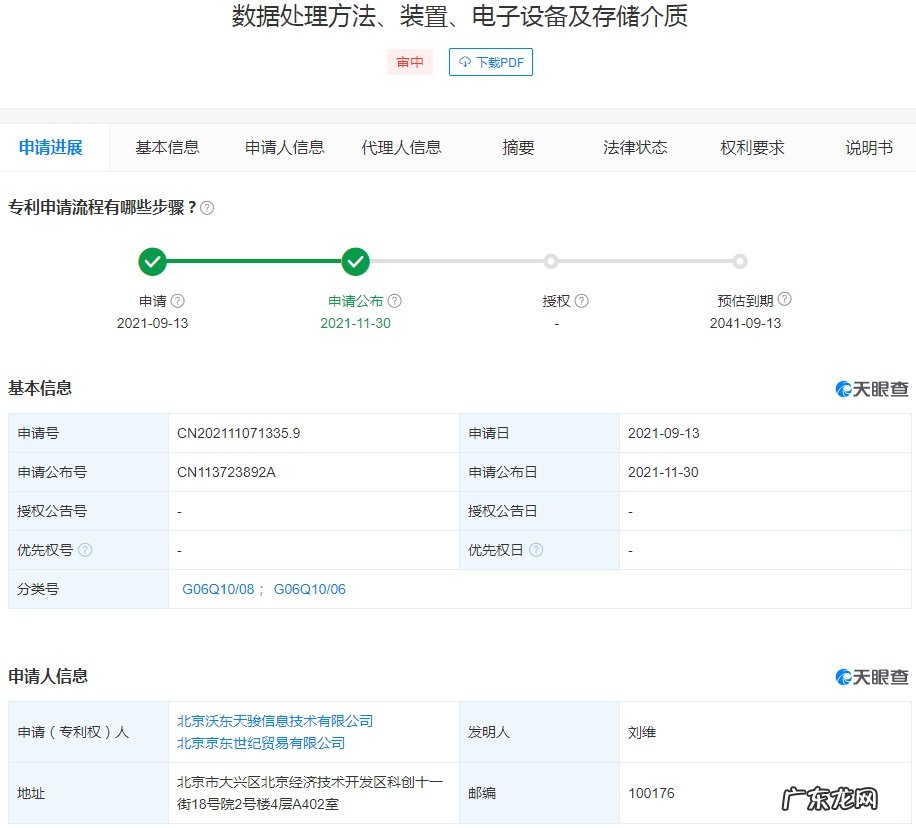This screenshot has width=916, height=828.
Task: Click applicant link 北京沃东天骏信息技术有限公司
Action: coord(275,720)
